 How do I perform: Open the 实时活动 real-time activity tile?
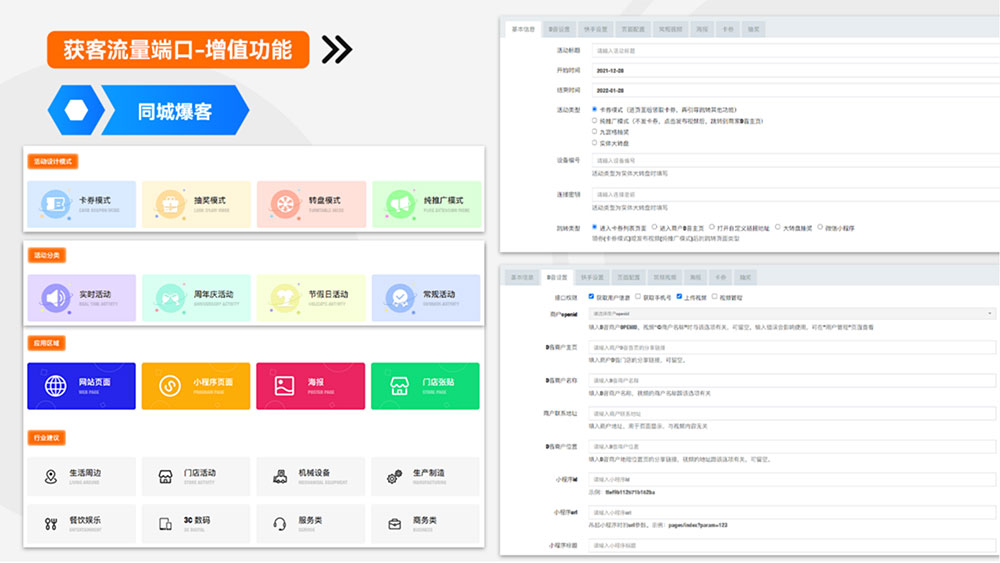click(82, 297)
